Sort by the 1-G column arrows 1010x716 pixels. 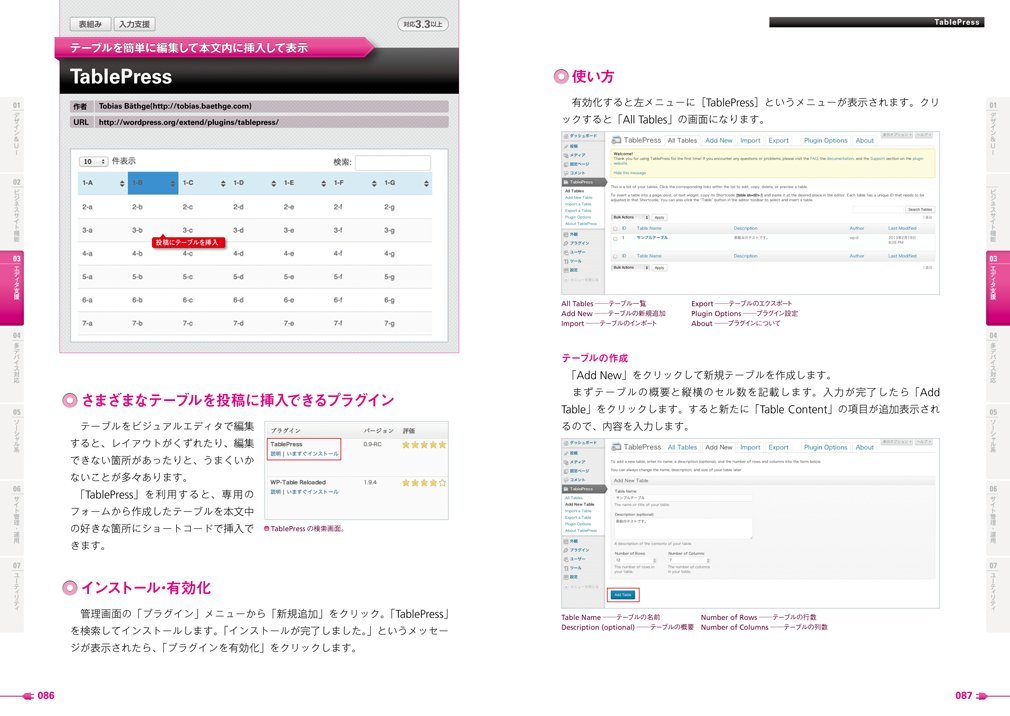tap(426, 184)
